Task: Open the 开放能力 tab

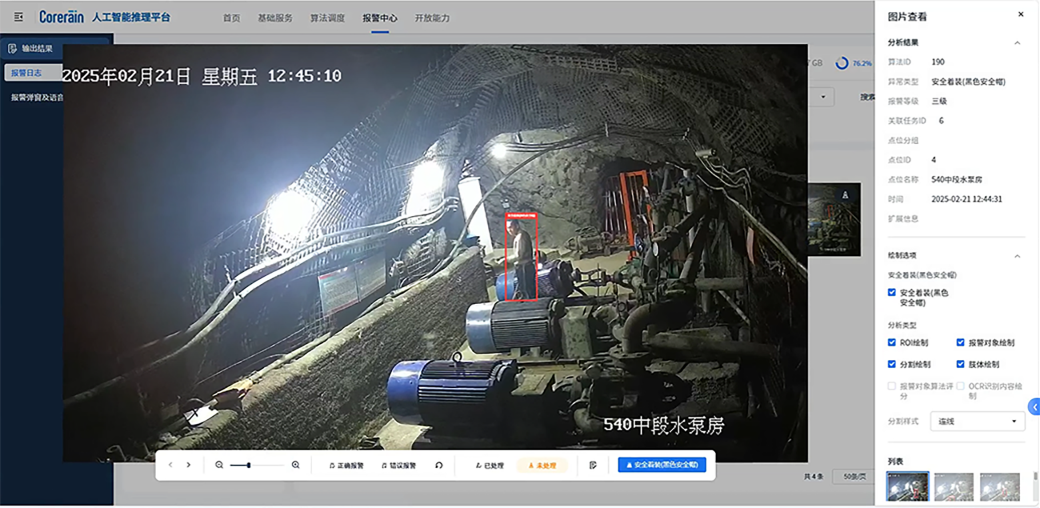Action: pos(432,18)
